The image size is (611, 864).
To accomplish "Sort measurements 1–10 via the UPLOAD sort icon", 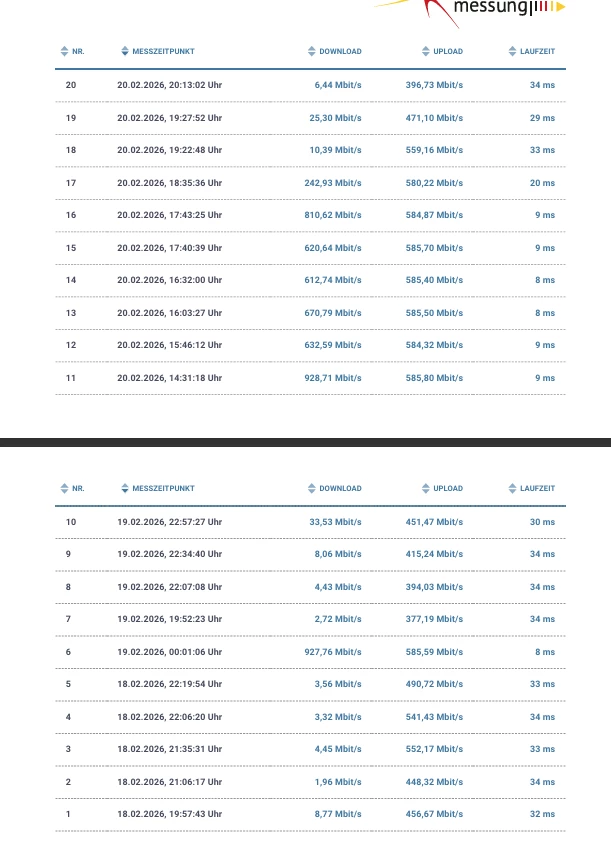I will (425, 488).
